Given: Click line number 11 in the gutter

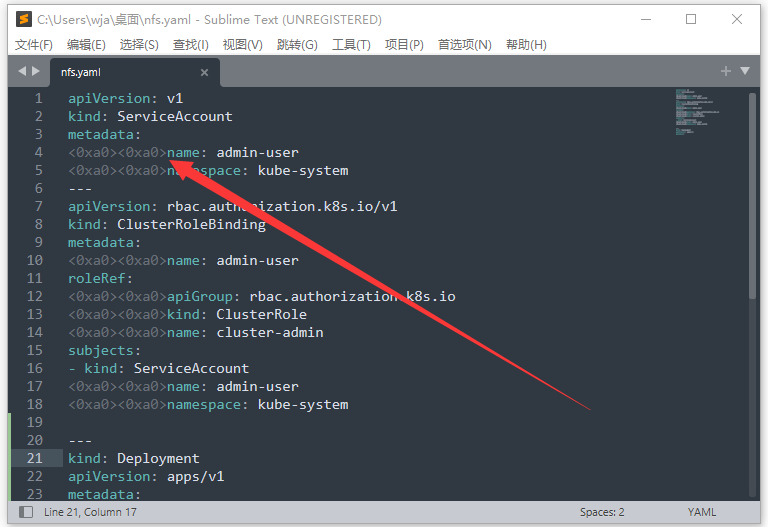Looking at the screenshot, I should 35,279.
